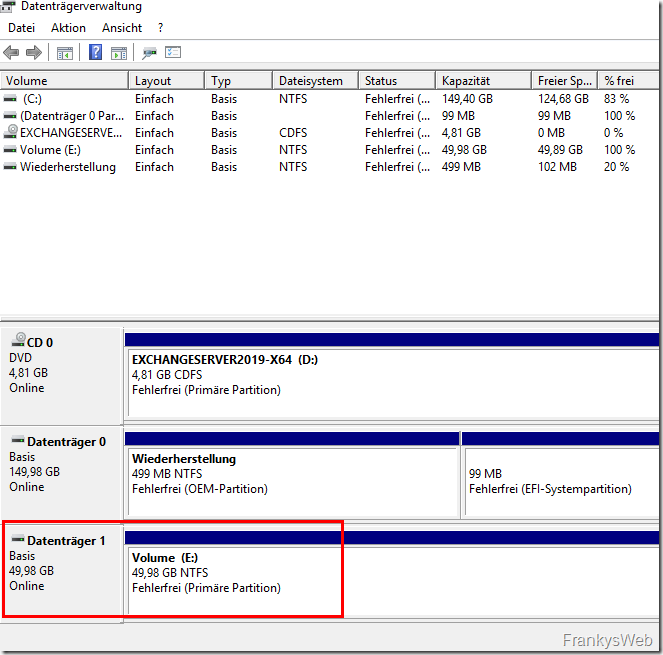Select Wiederherstellung row in volume list

tap(67, 167)
